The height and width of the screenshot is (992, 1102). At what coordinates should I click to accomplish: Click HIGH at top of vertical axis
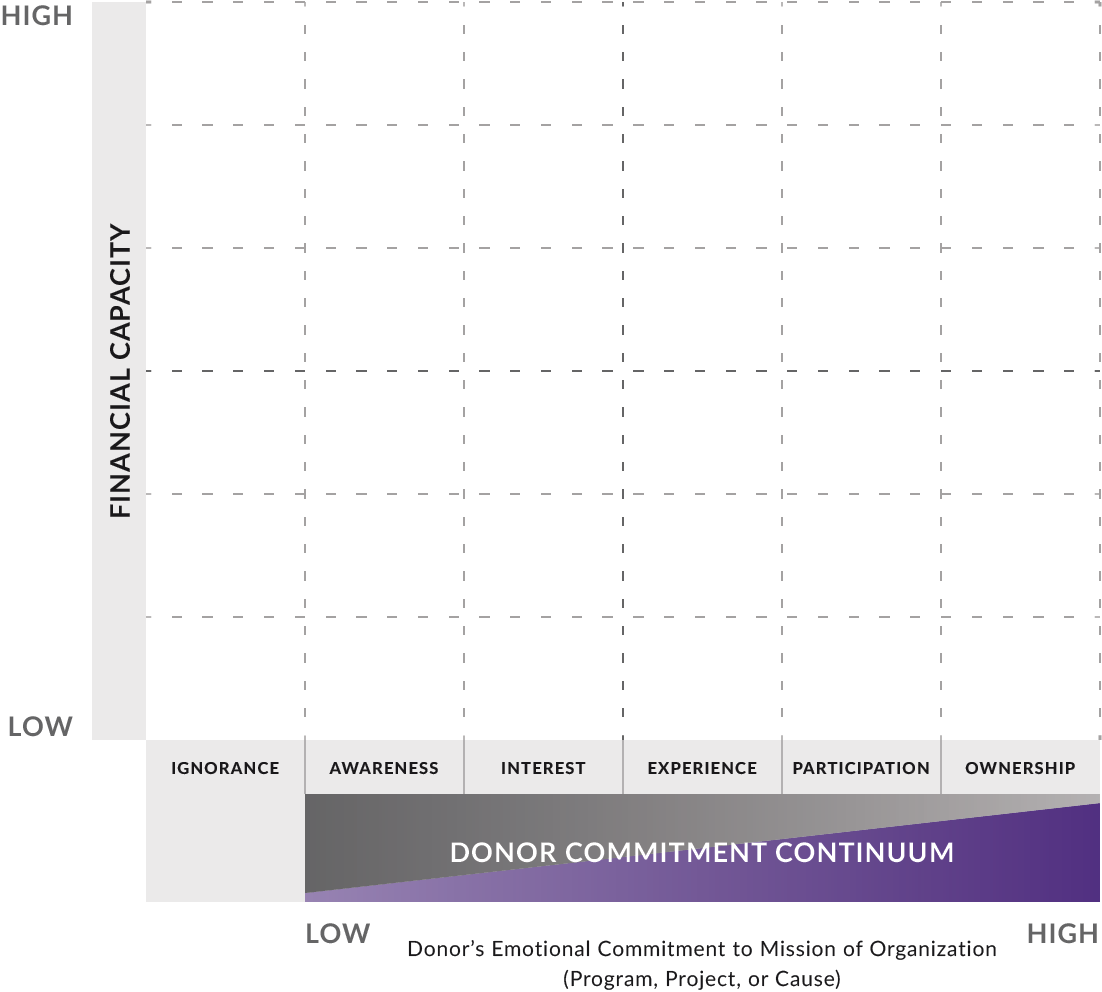[x=37, y=17]
